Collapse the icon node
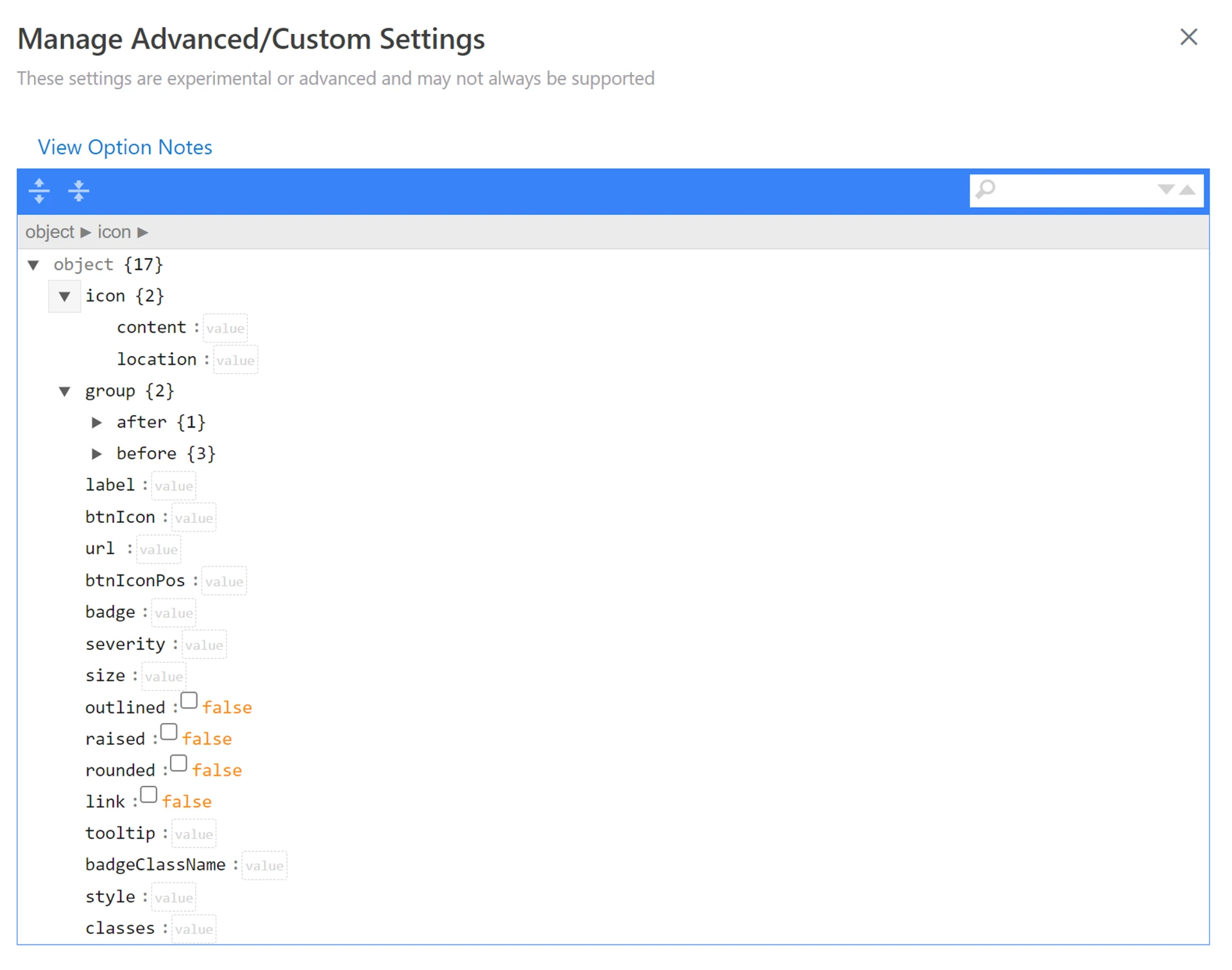The image size is (1232, 970). click(x=65, y=296)
